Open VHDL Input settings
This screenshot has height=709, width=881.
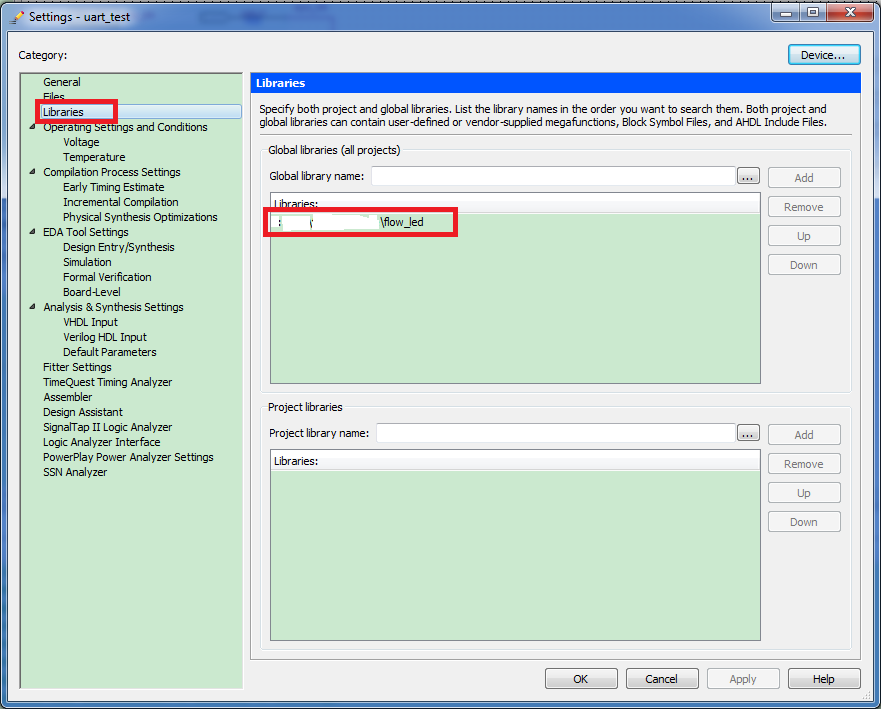pos(90,322)
